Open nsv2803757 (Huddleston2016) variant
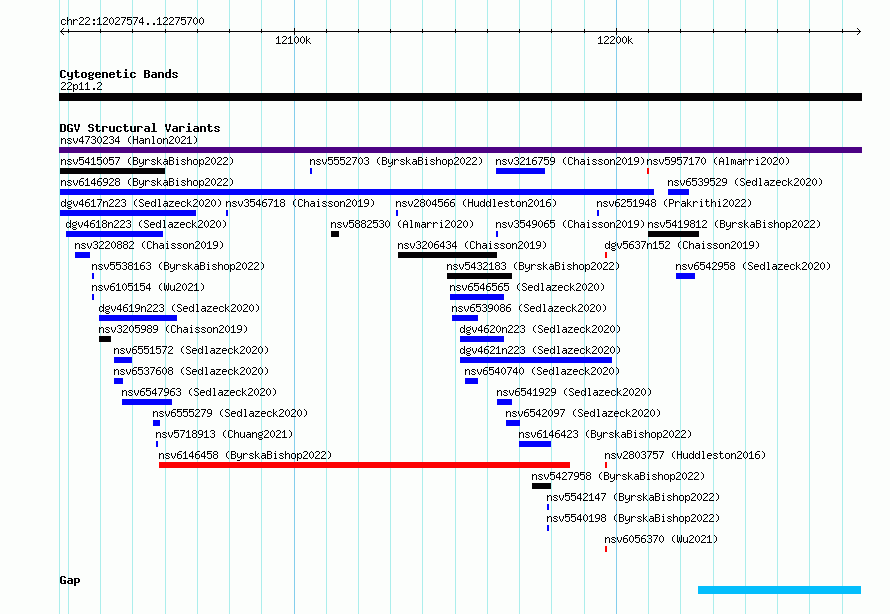 685,455
